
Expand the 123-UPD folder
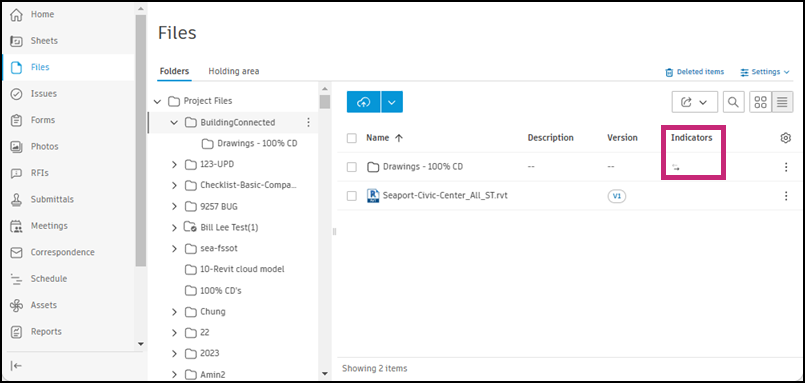pos(174,164)
